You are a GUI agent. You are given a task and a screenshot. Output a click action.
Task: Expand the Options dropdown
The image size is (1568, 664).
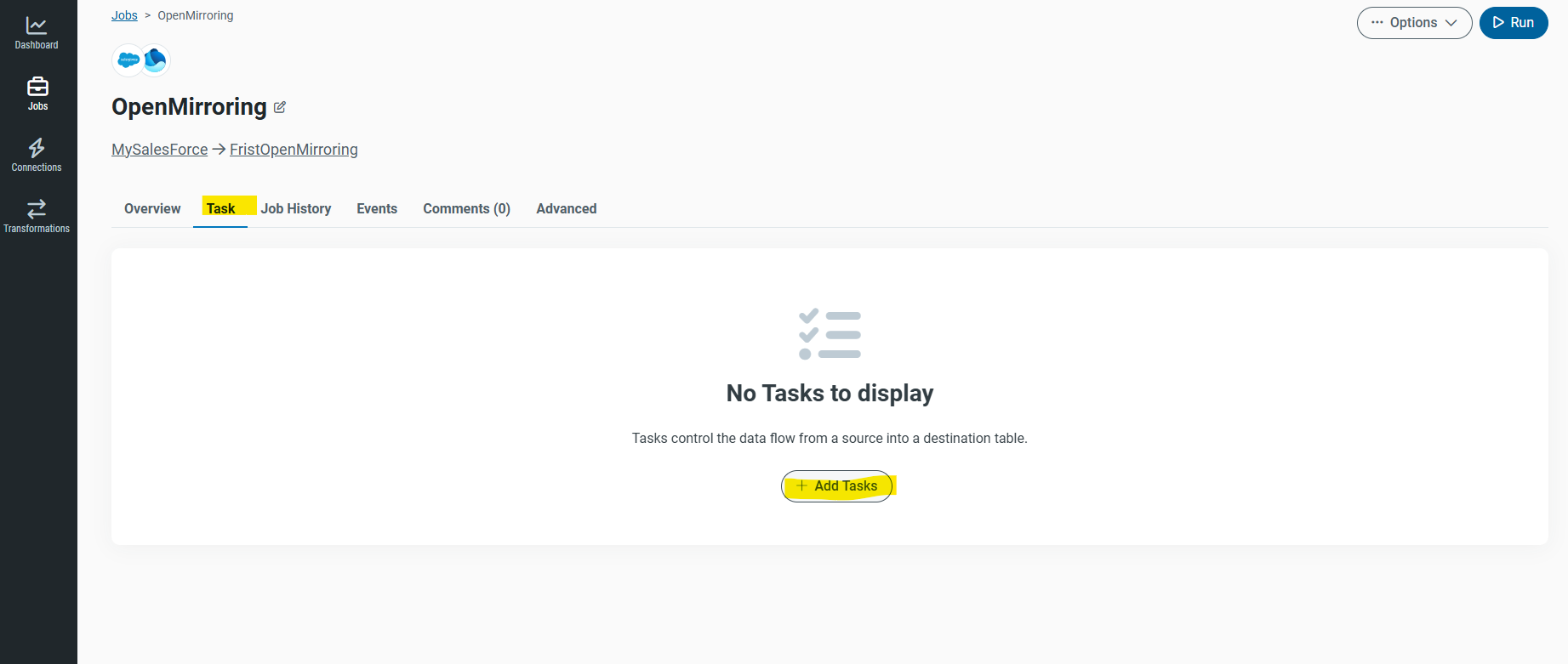[1414, 23]
